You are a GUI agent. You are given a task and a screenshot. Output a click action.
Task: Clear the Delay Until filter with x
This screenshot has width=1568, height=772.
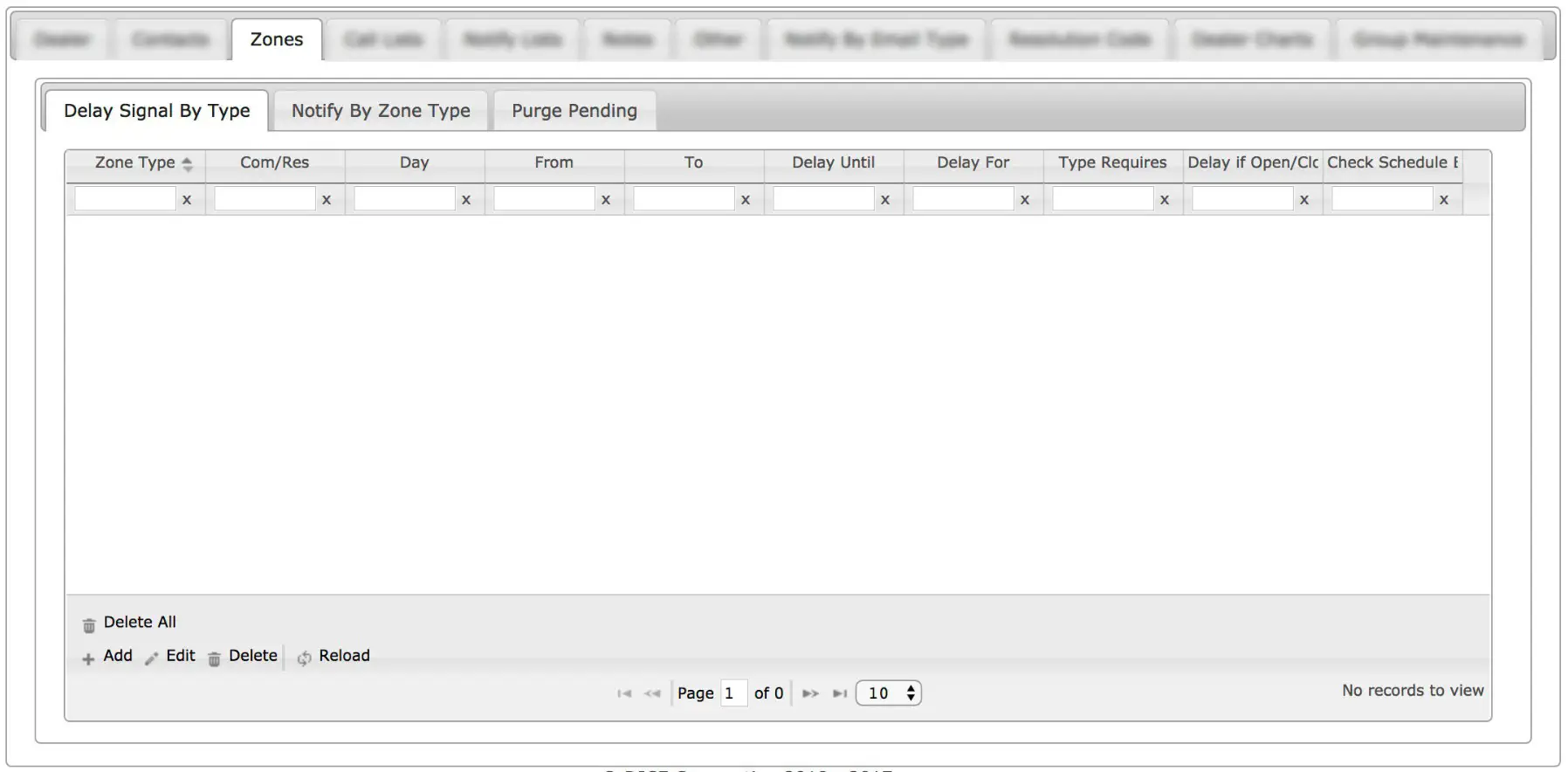[885, 200]
